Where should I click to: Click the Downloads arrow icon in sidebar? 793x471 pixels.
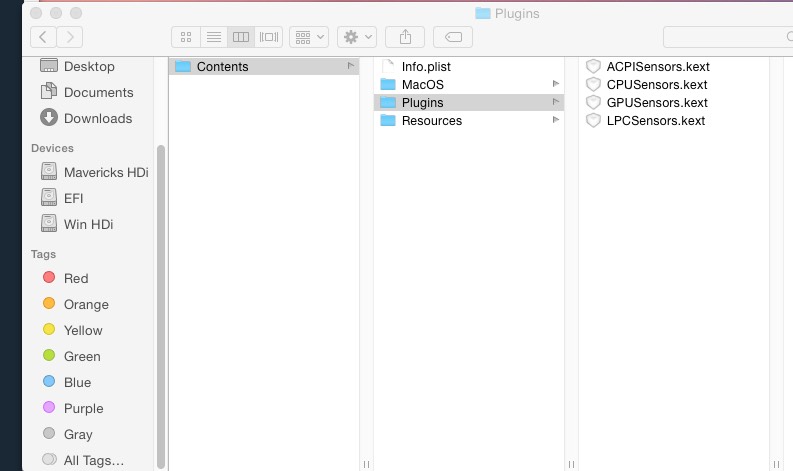(49, 117)
